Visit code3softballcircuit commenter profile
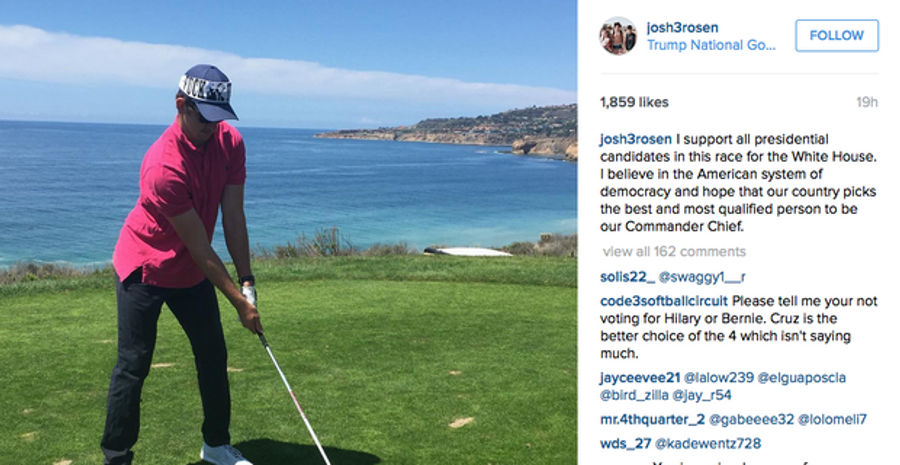The width and height of the screenshot is (900, 465). pyautogui.click(x=664, y=301)
